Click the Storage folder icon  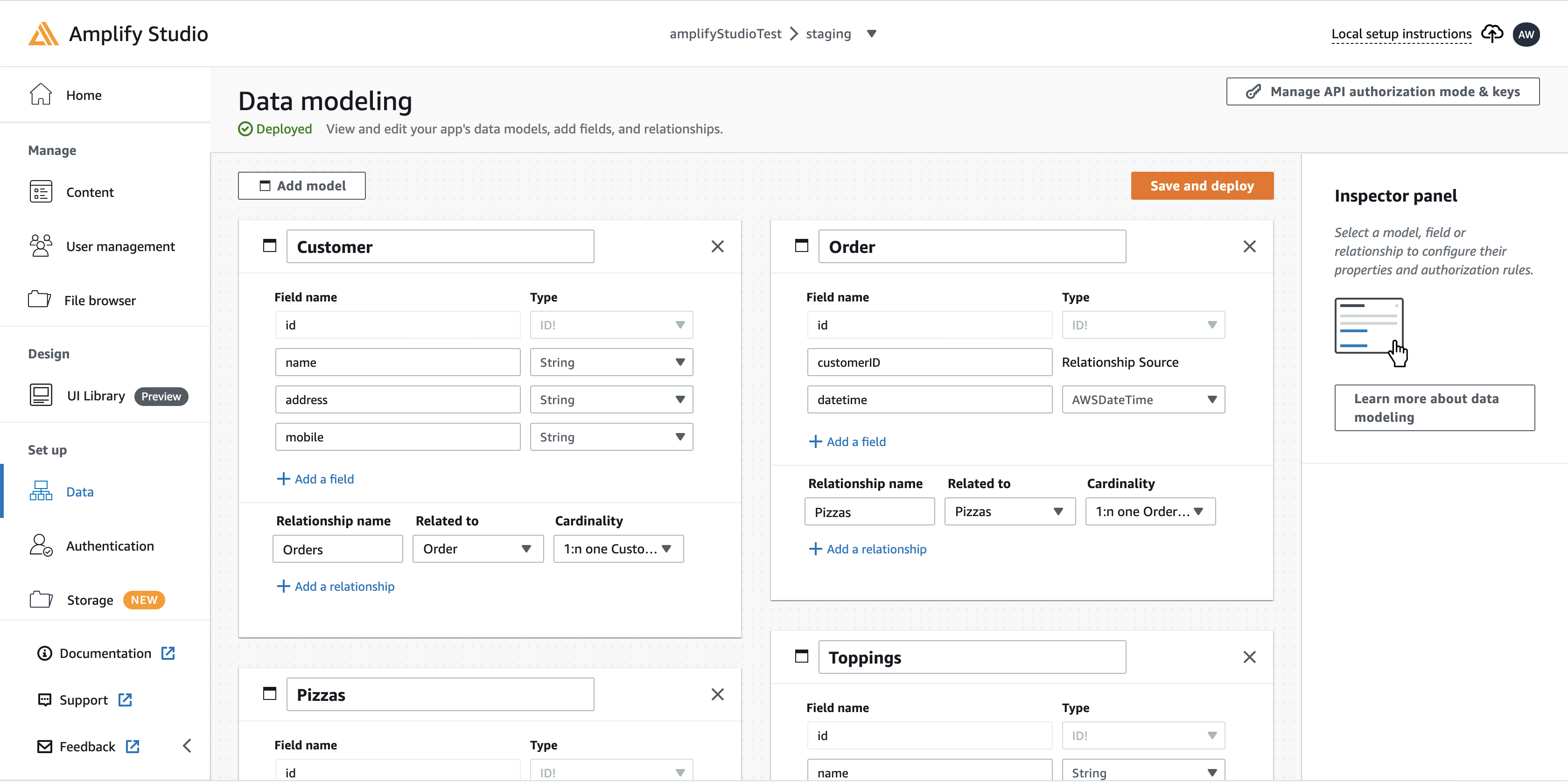click(41, 600)
